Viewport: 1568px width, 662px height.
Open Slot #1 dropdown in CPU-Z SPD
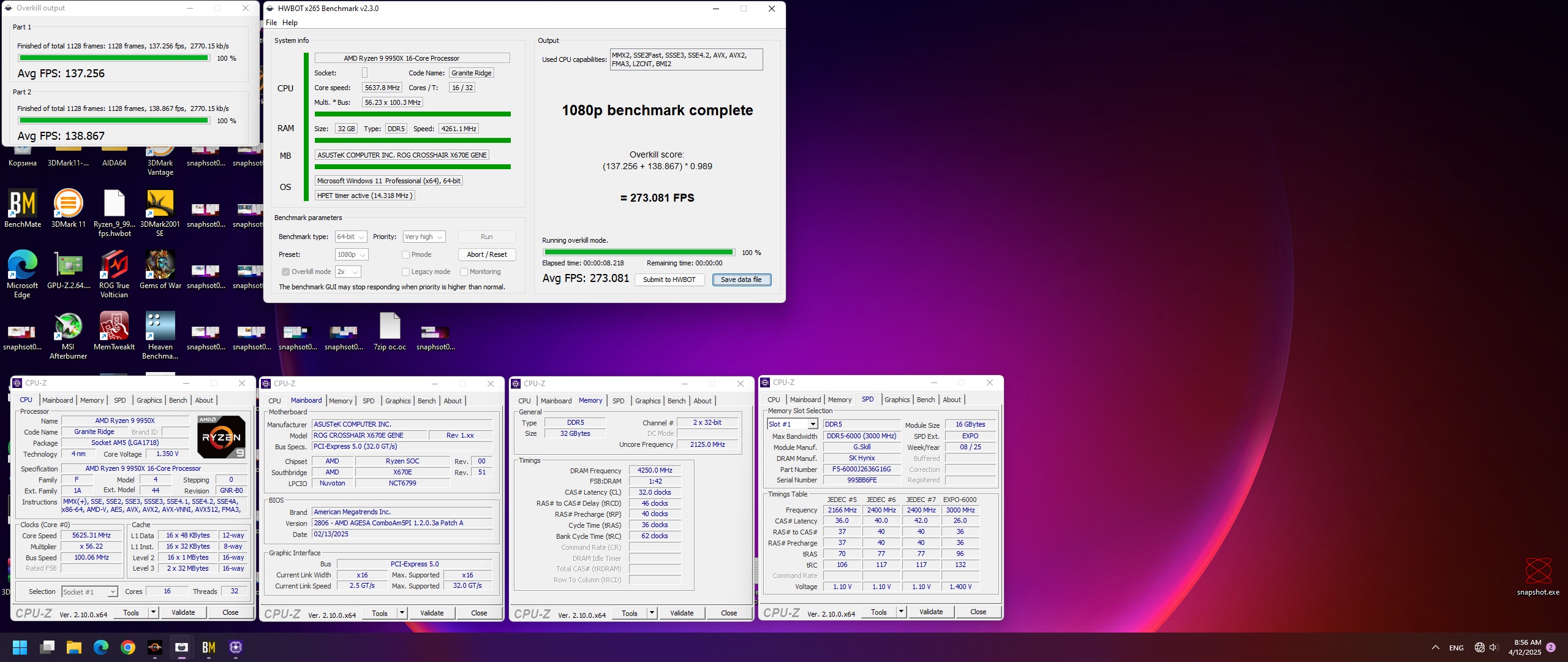(792, 424)
